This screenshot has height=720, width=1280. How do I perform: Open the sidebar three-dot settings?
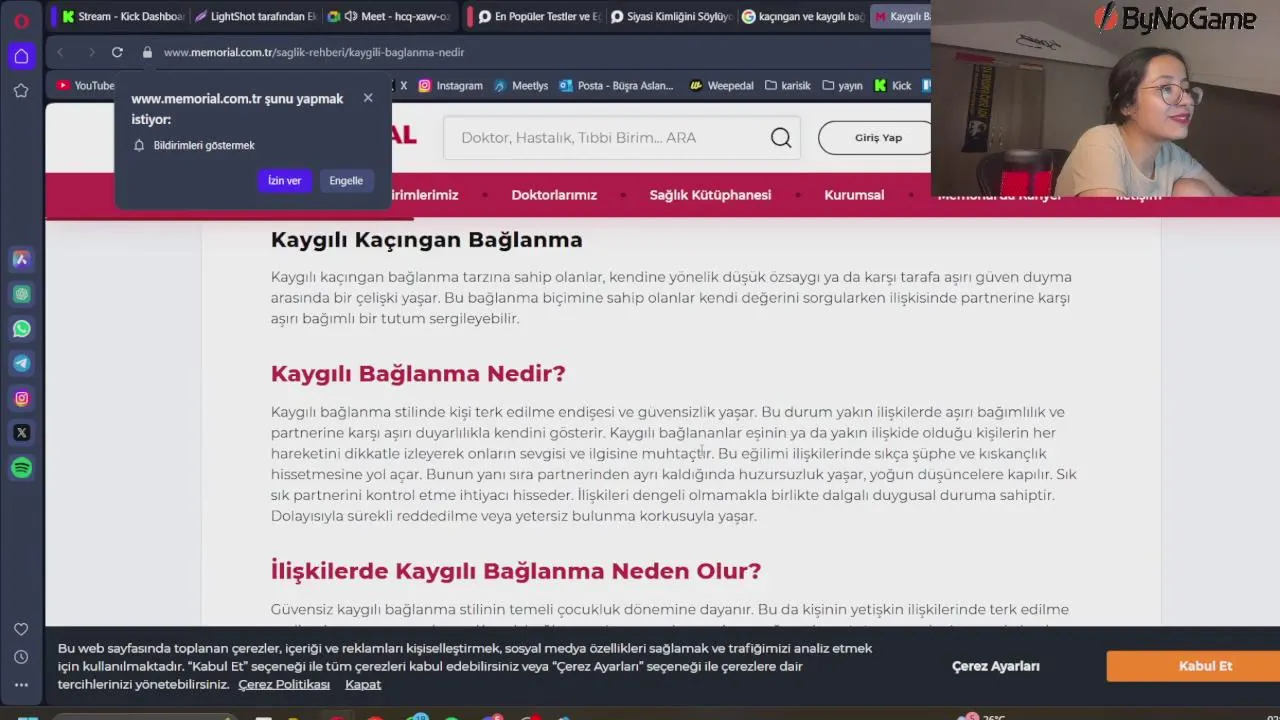(x=21, y=685)
